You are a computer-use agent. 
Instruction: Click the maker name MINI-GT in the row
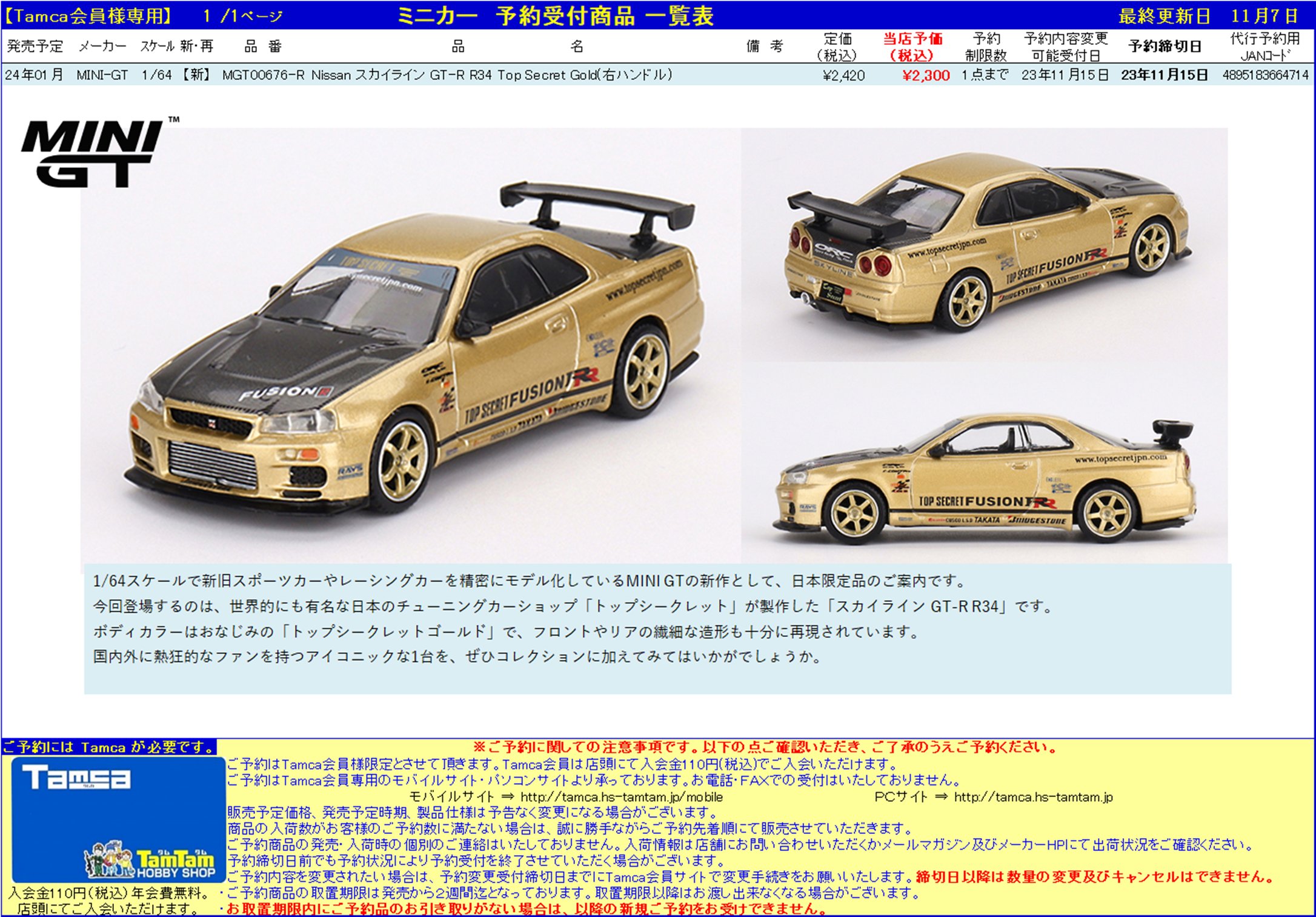pos(102,75)
